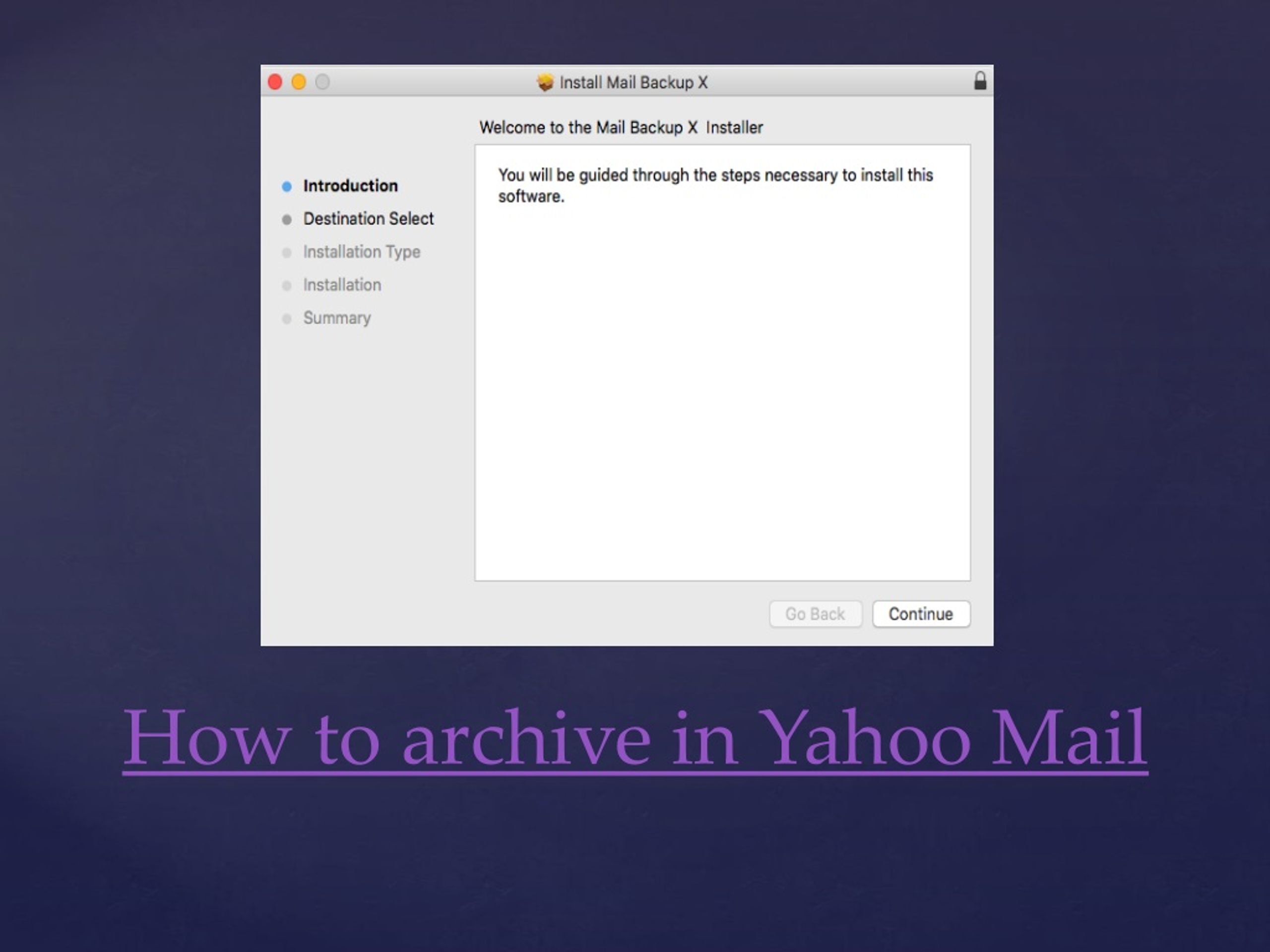Click the grey bullet beside Destination Select
Image resolution: width=1270 pixels, height=952 pixels.
tap(287, 219)
